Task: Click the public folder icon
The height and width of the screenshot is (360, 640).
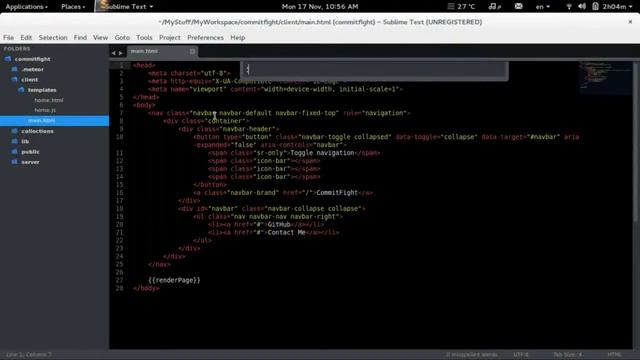Action: coord(15,151)
